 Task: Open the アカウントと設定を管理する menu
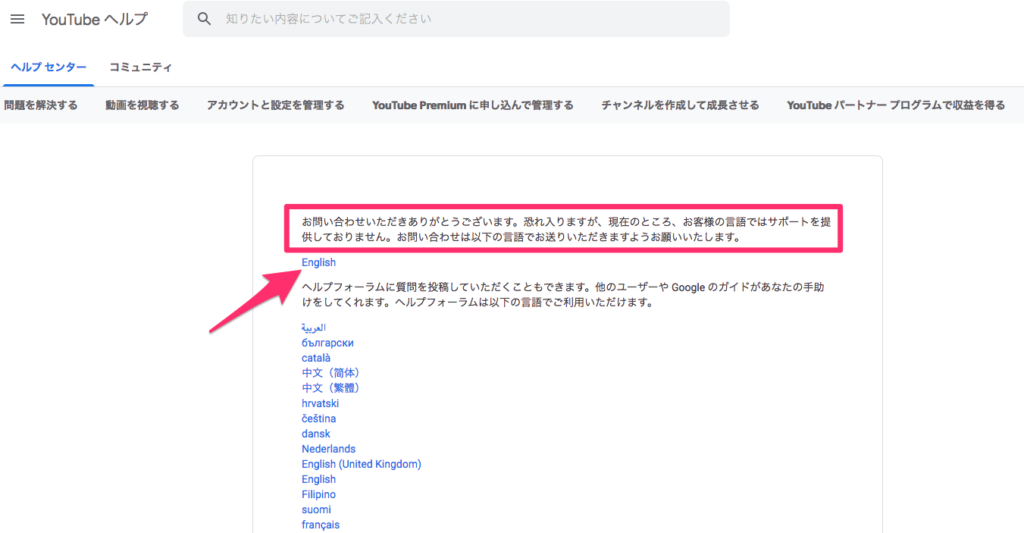(276, 105)
